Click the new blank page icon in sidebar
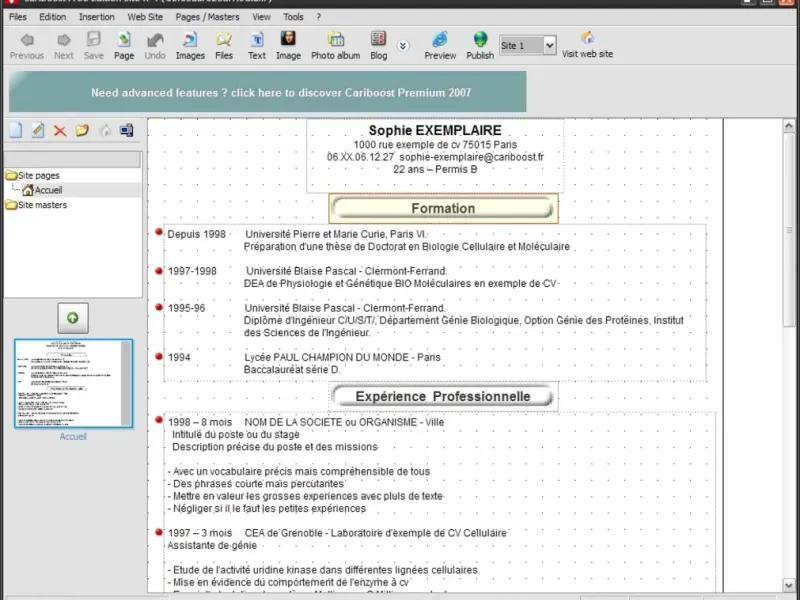The image size is (800, 600). pos(16,130)
